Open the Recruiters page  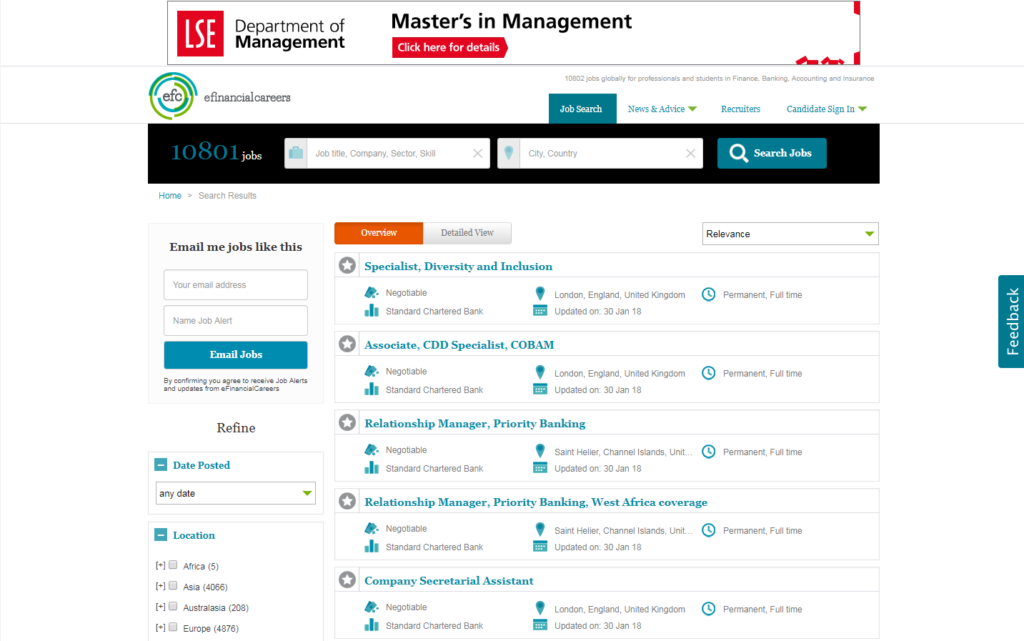pos(741,109)
